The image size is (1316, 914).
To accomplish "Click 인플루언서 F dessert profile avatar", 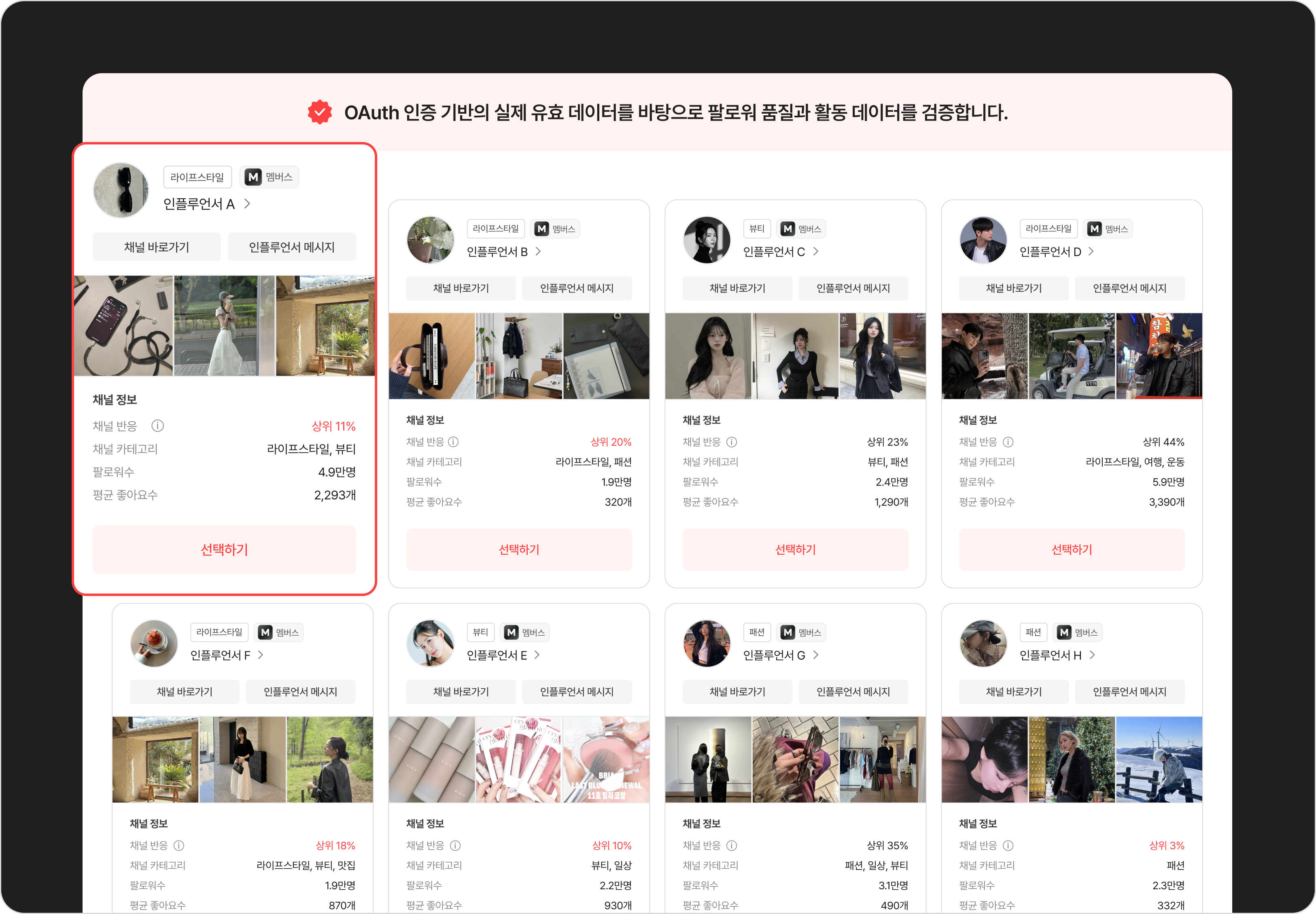I will tap(154, 644).
